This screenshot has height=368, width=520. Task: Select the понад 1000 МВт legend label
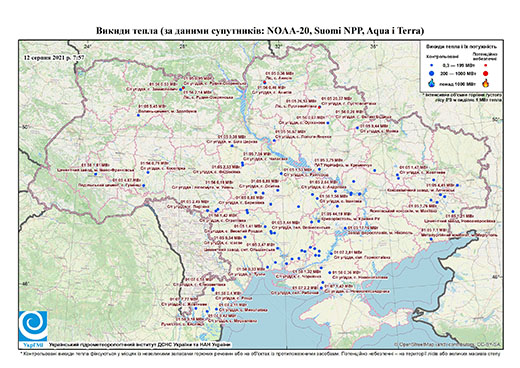[457, 83]
